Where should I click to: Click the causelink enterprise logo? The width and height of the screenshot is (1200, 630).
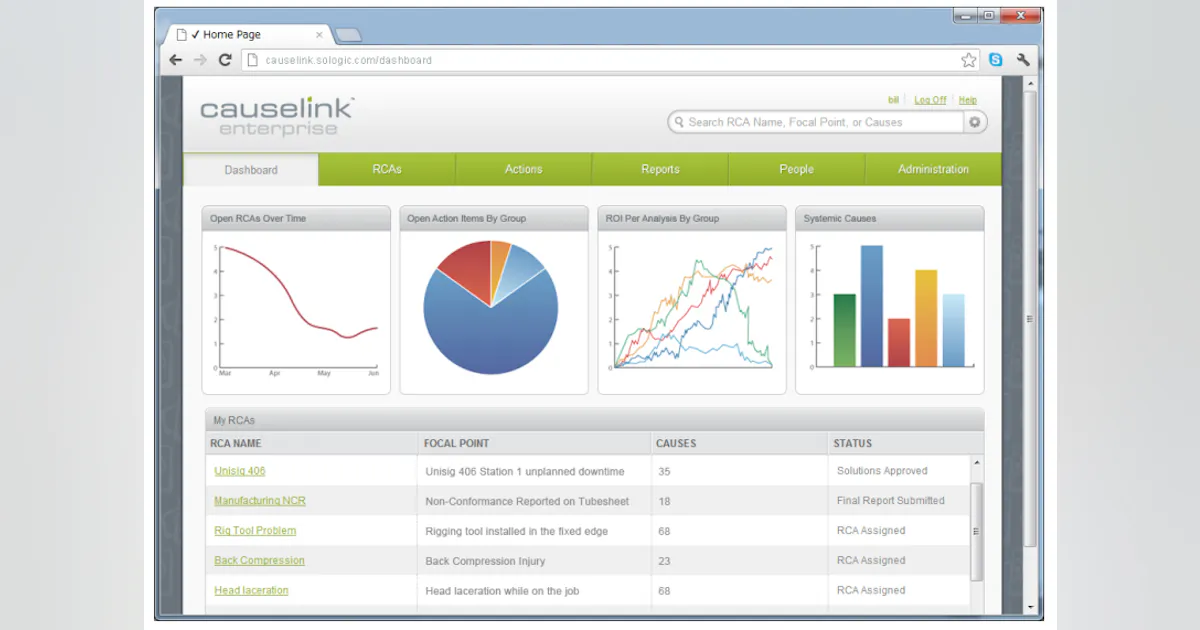(x=277, y=116)
